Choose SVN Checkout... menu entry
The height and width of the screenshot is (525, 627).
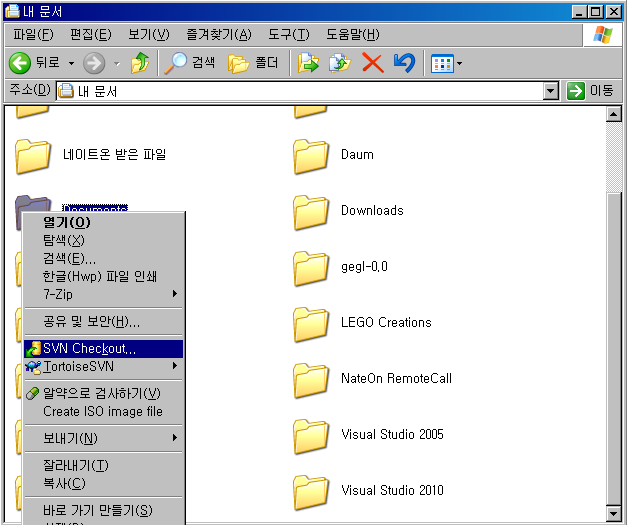[104, 349]
